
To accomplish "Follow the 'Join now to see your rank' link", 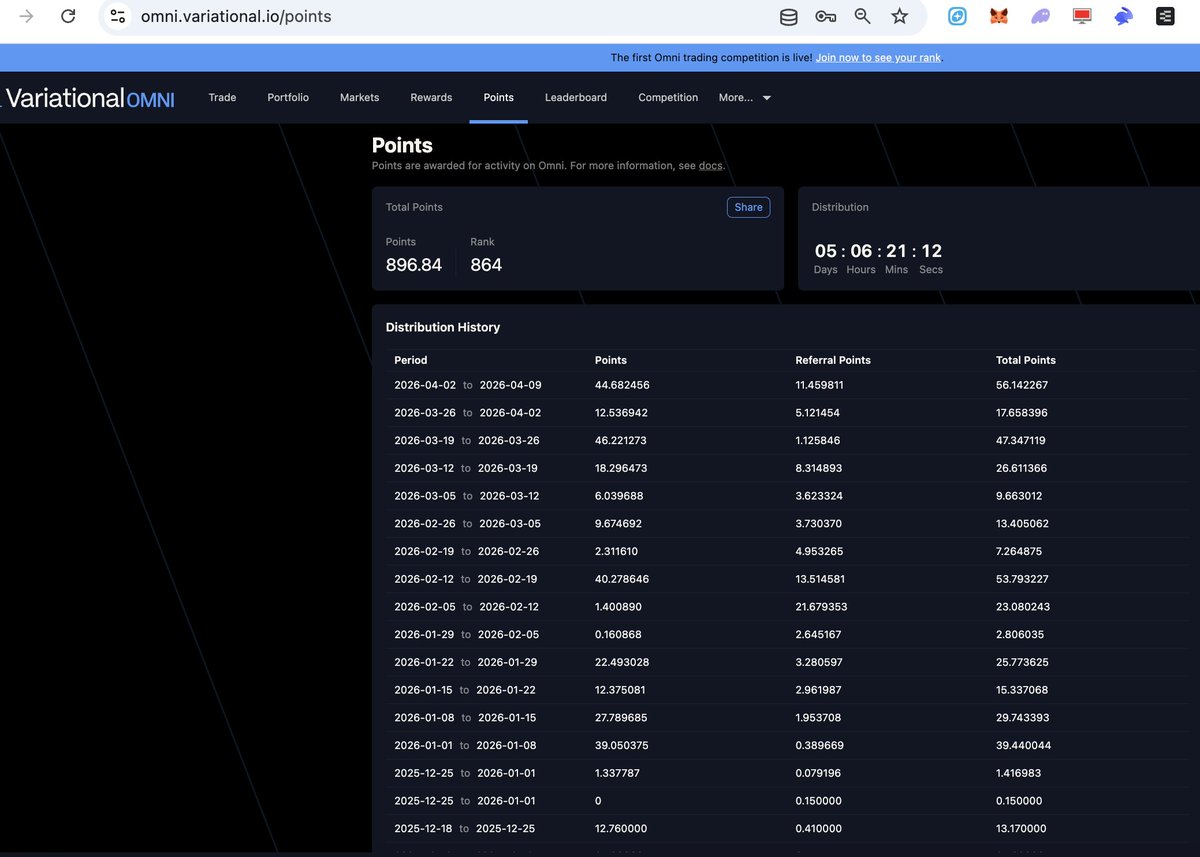I will pyautogui.click(x=878, y=57).
